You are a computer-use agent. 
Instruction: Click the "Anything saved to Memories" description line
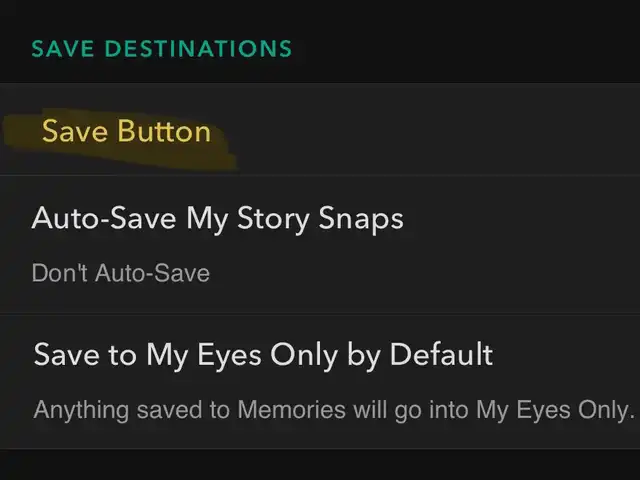[x=334, y=410]
